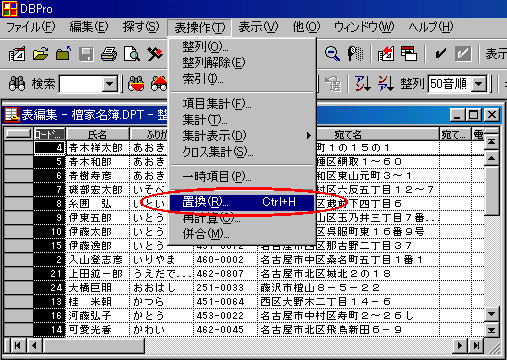Screen dimensions: 507x360
Task: Open the 50音順 sort dropdown
Action: pos(479,84)
